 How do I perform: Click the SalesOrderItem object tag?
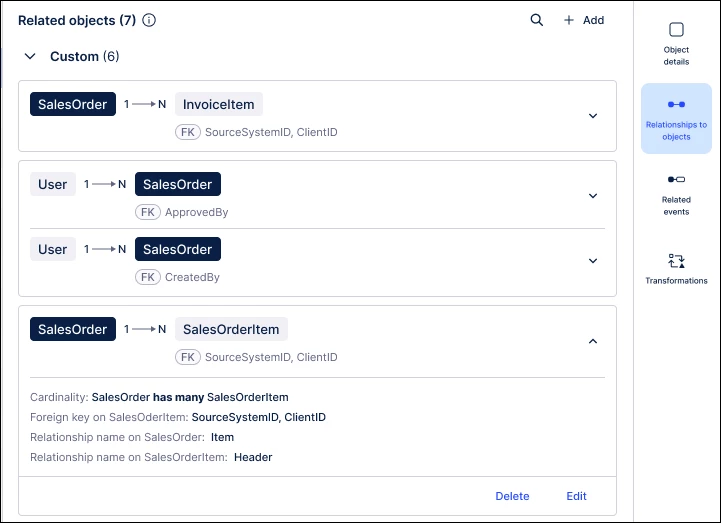click(231, 329)
